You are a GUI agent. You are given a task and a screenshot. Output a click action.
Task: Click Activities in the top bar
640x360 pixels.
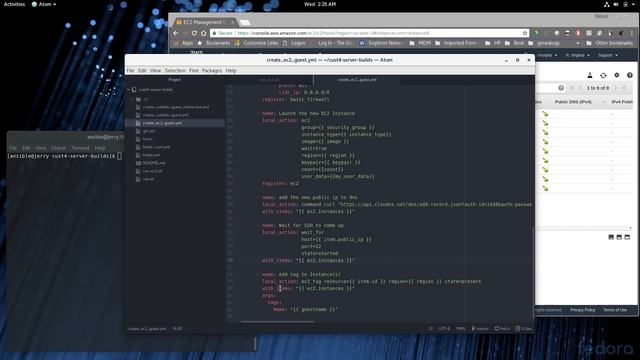pyautogui.click(x=14, y=4)
